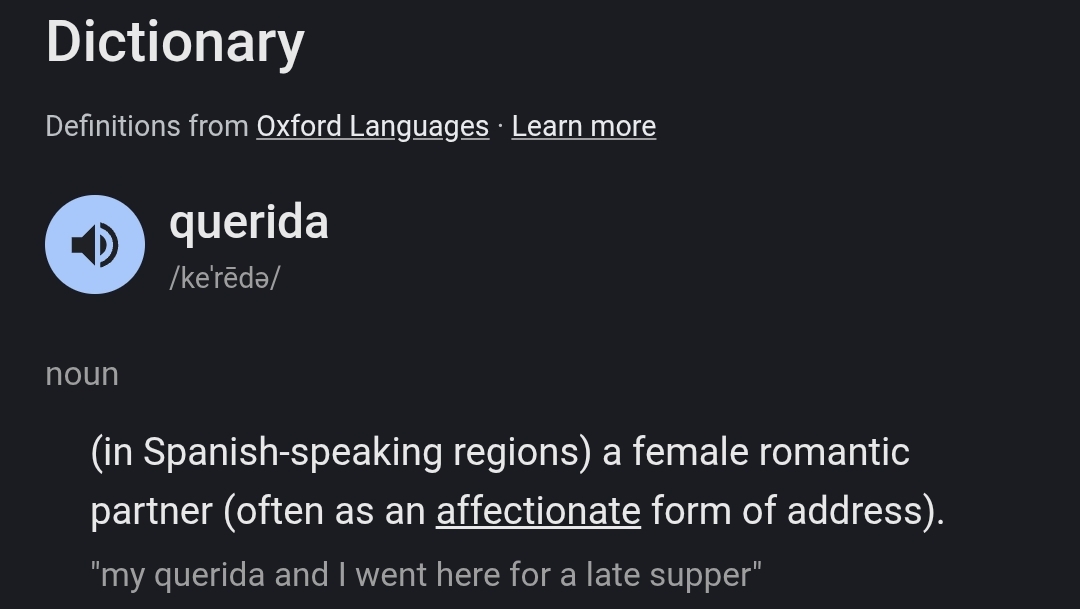1080x609 pixels.
Task: Click the word partner in the definition
Action: [x=151, y=511]
